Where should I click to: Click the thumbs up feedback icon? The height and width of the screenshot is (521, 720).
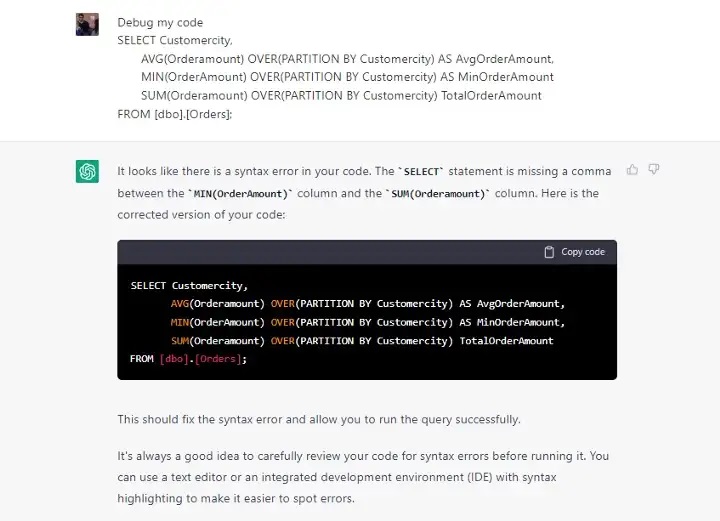[x=632, y=170]
